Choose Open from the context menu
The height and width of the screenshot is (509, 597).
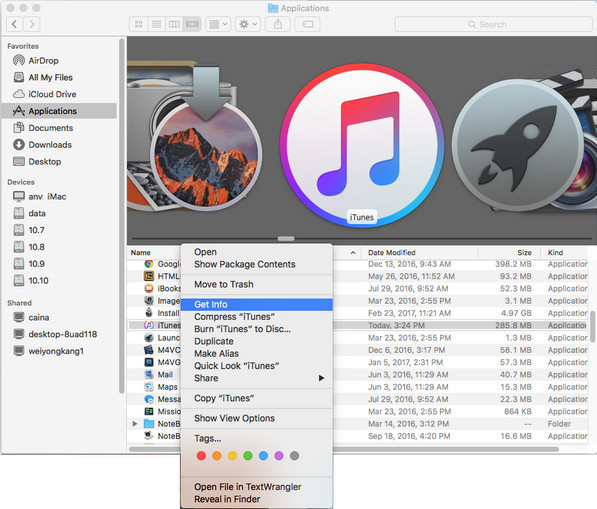[257, 252]
